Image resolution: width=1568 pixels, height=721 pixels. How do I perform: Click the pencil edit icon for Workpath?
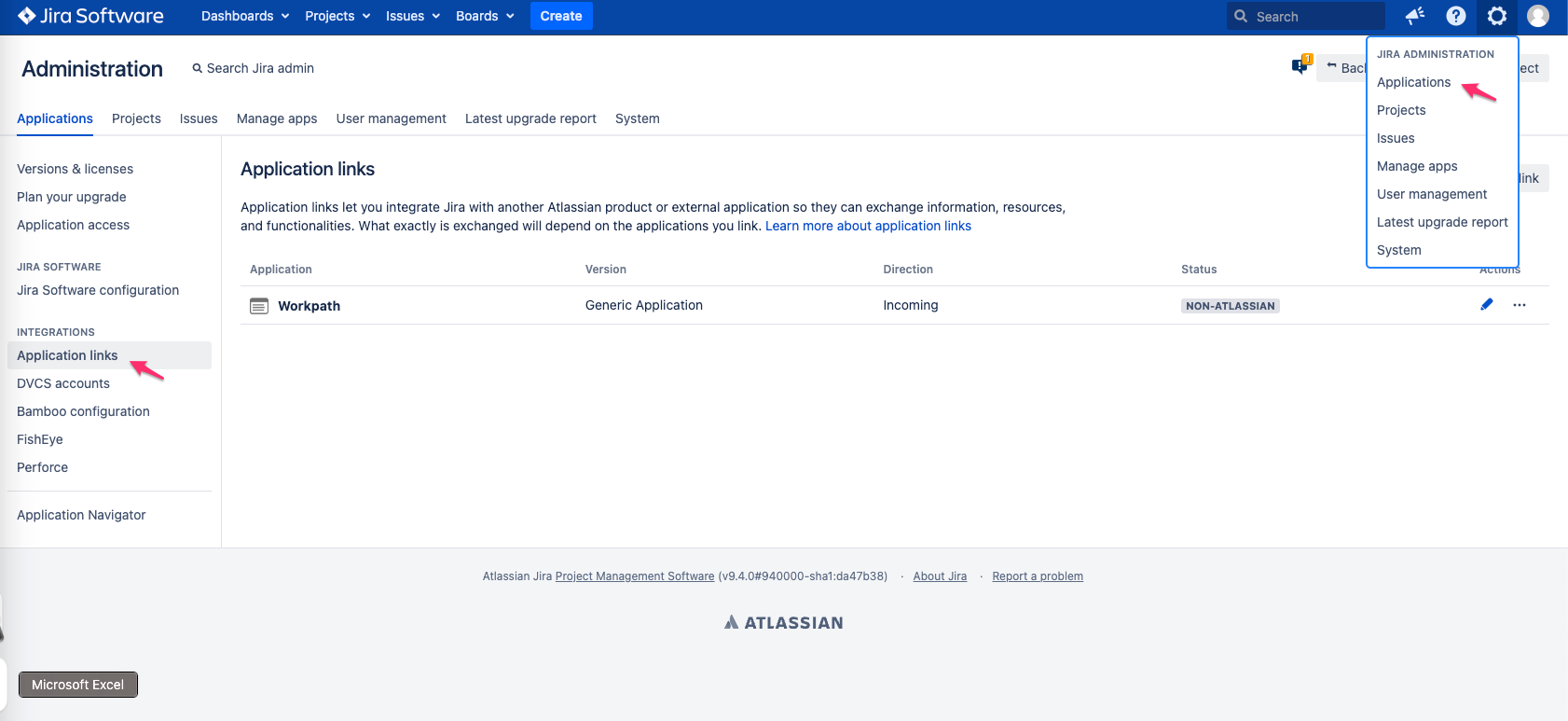point(1487,304)
